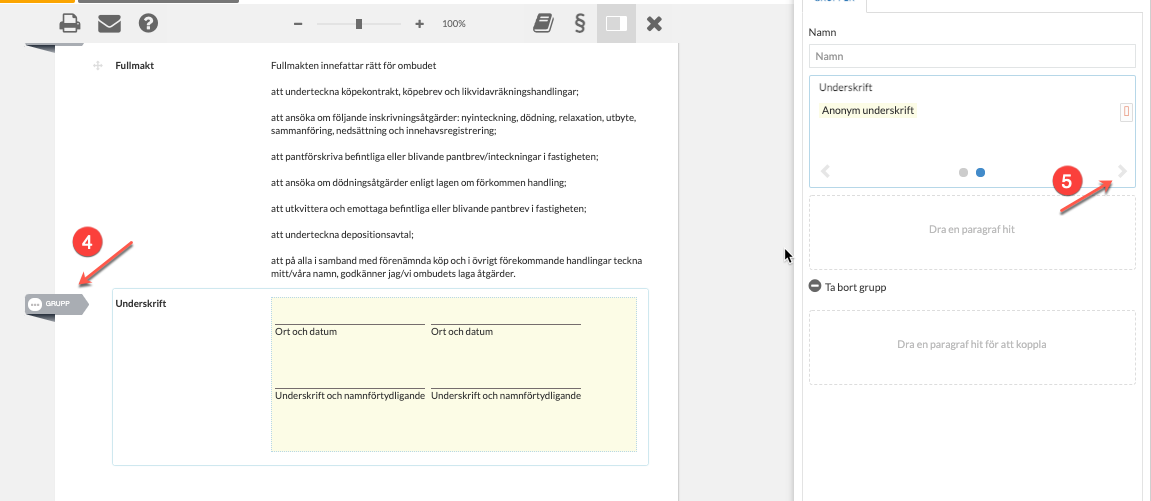
Task: Click the active tab in right panel
Action: [x=835, y=4]
